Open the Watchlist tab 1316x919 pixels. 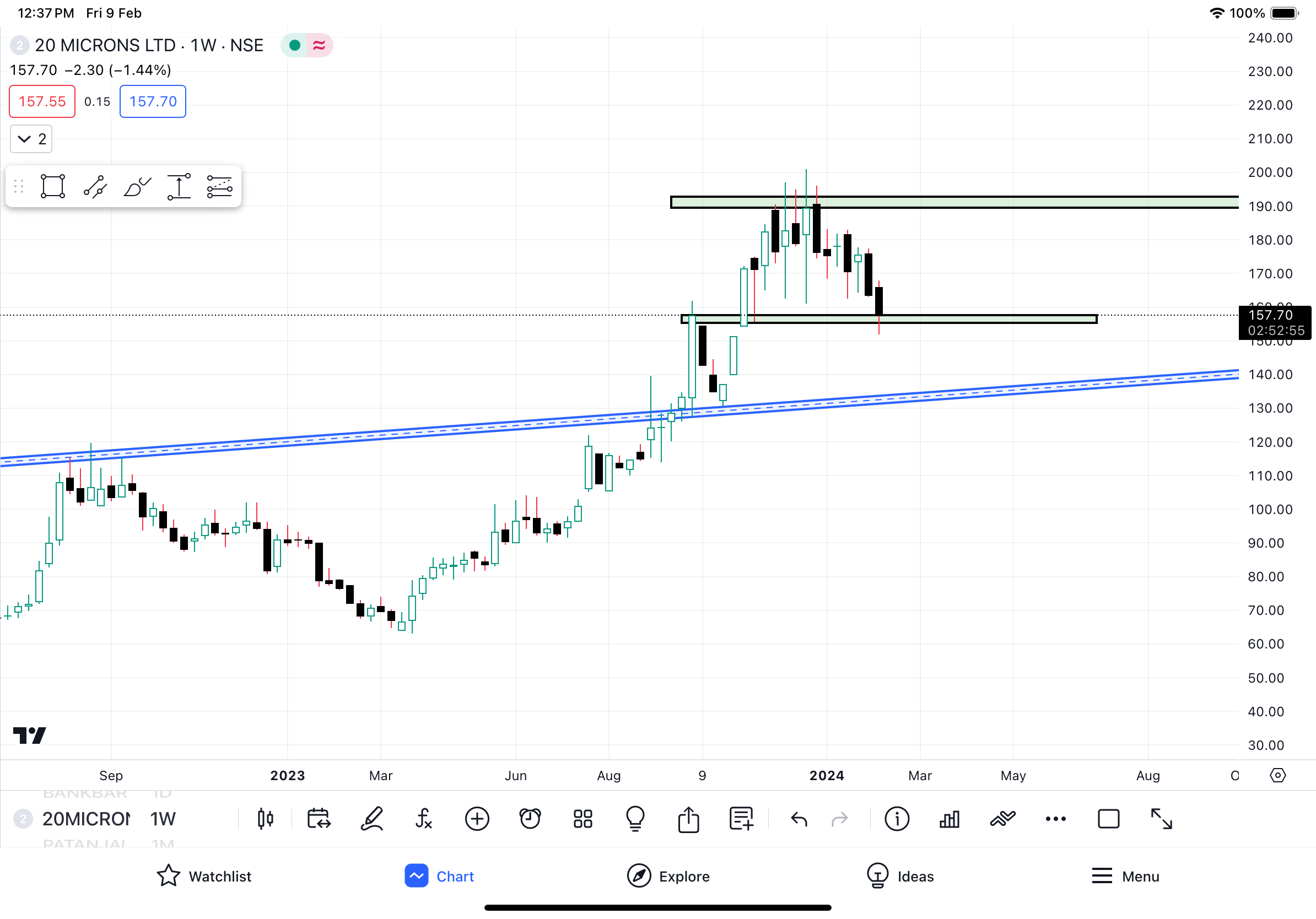(204, 876)
